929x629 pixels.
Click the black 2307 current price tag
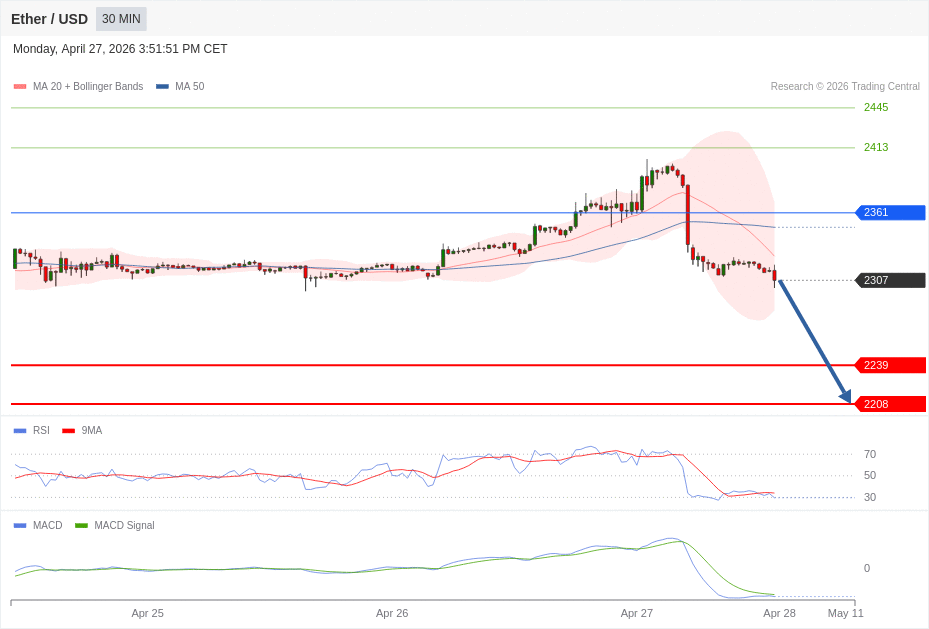click(x=890, y=281)
